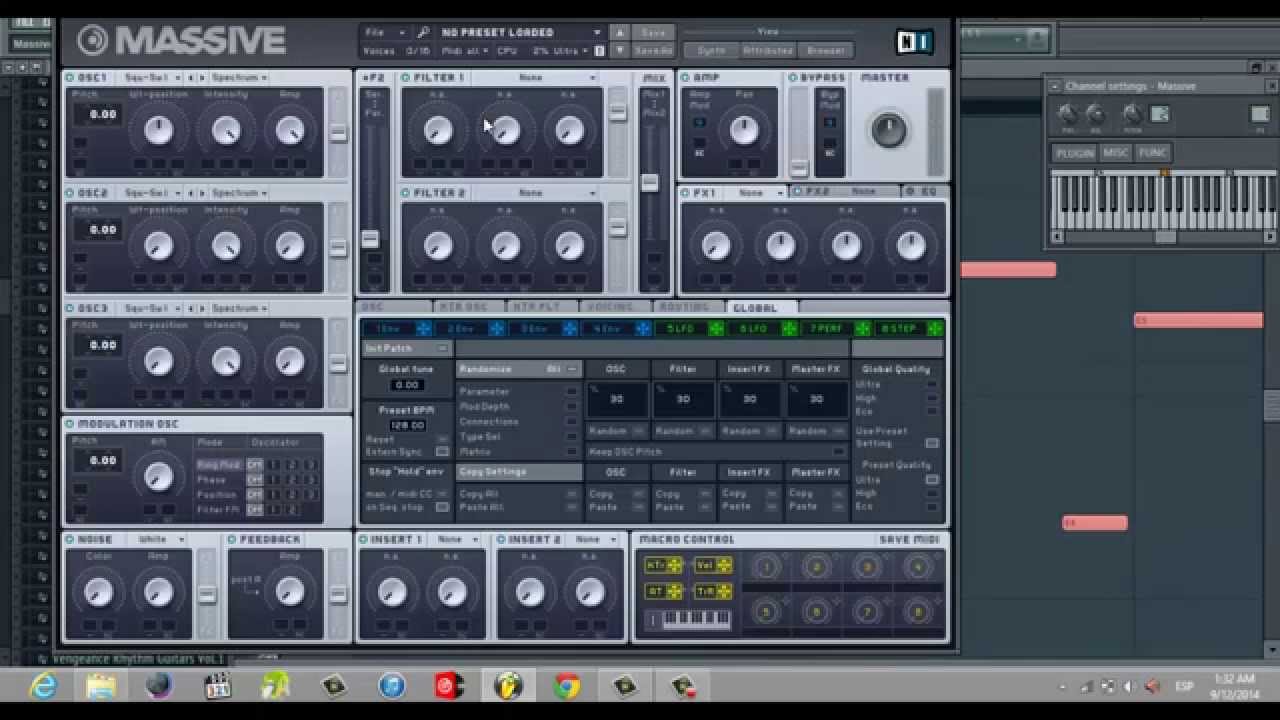Toggle the Filter 1 power button
Image resolution: width=1280 pixels, height=720 pixels.
coord(406,77)
